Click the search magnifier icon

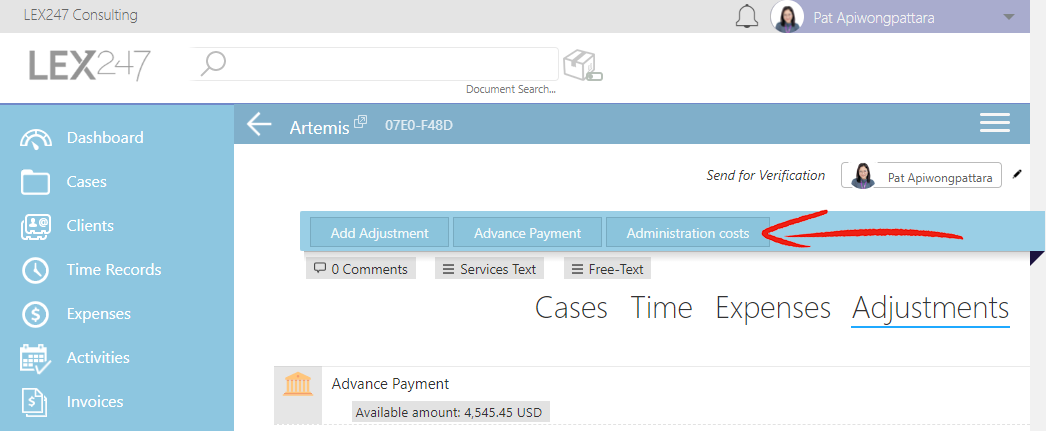coord(213,64)
